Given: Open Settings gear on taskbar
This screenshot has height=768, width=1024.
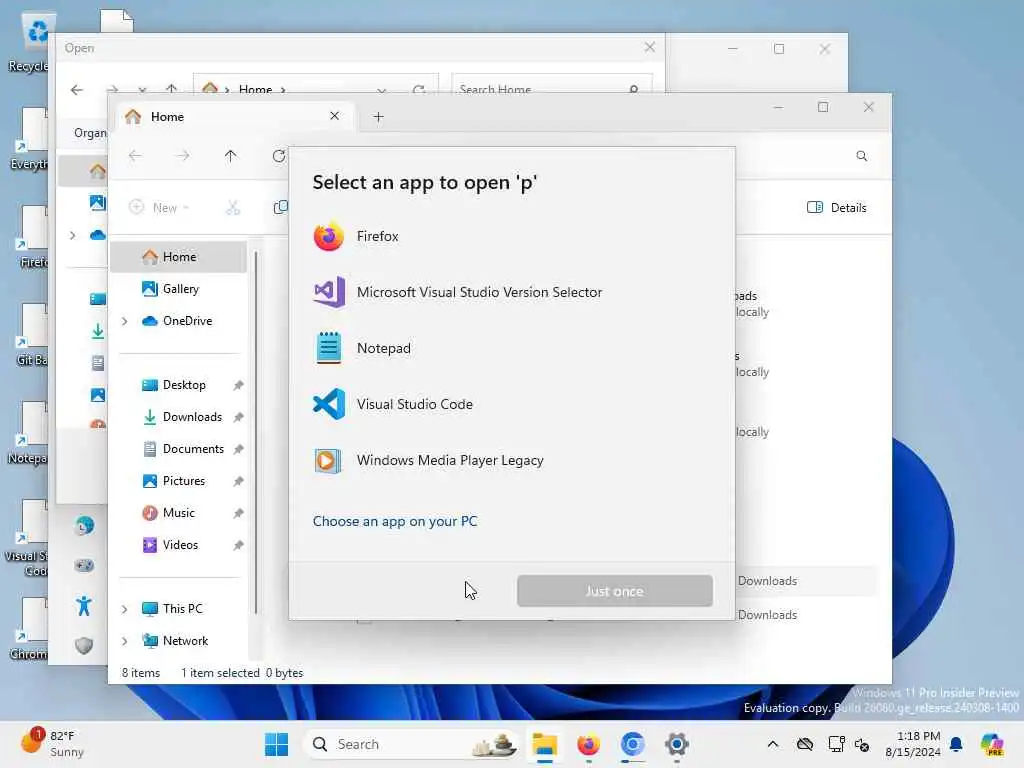Looking at the screenshot, I should [677, 744].
